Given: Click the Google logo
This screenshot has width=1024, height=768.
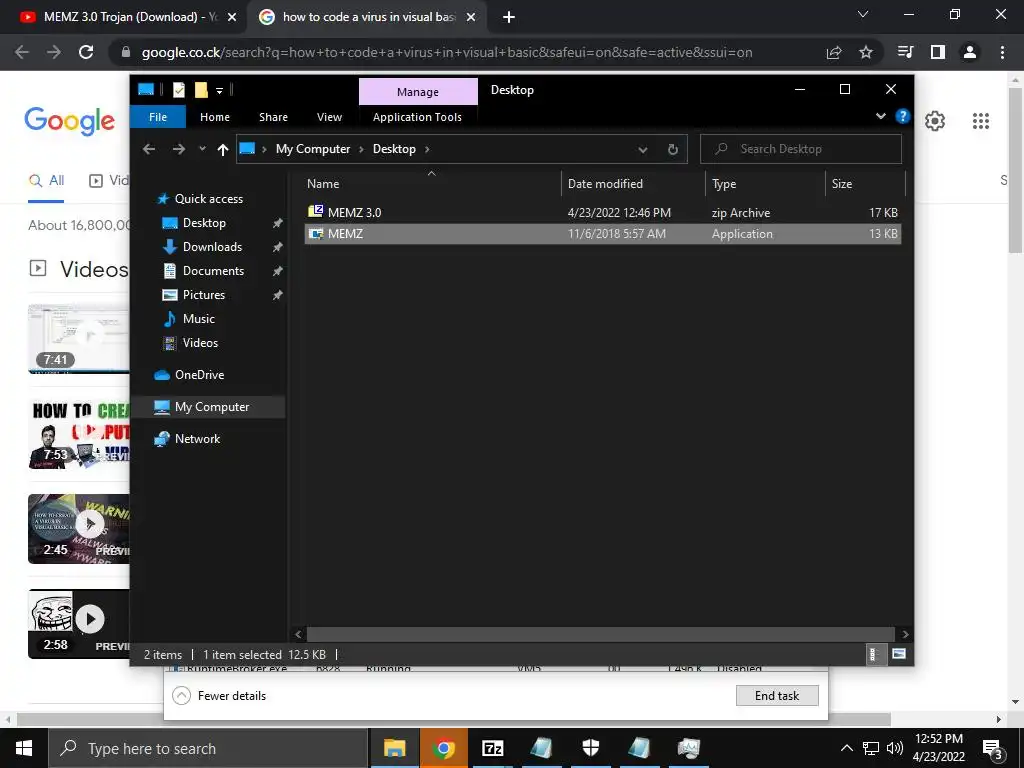Looking at the screenshot, I should (70, 121).
